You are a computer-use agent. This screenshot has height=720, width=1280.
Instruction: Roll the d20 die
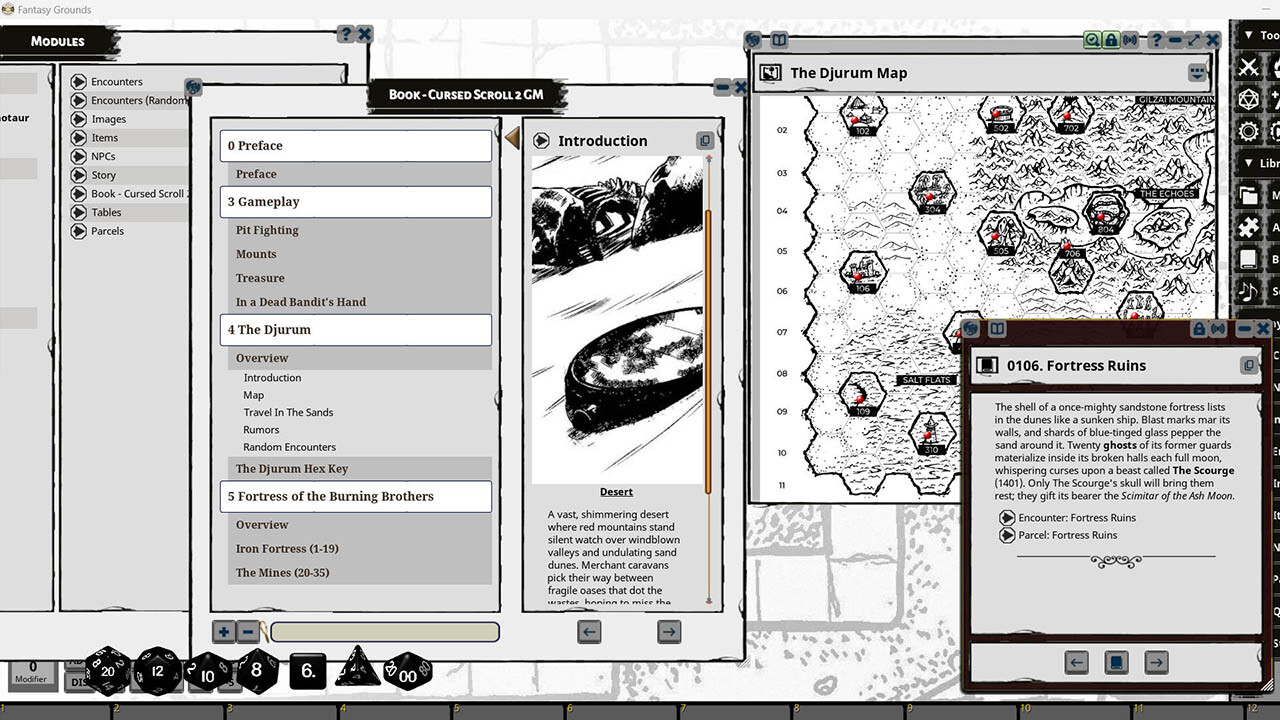tap(107, 673)
